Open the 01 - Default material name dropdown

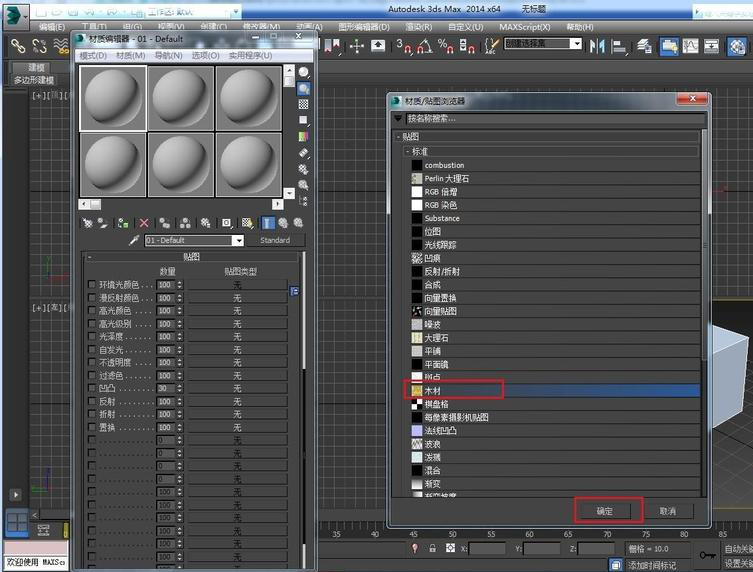pos(238,241)
